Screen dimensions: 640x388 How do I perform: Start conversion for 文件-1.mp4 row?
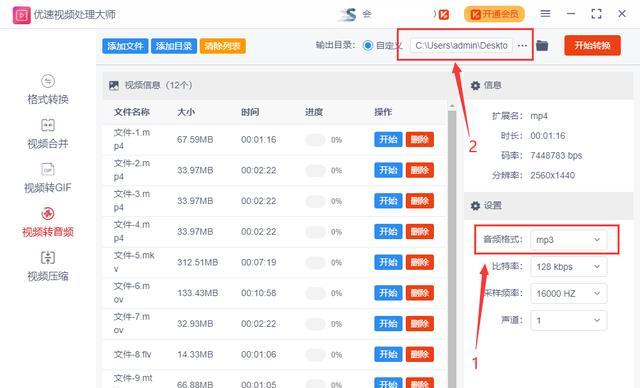click(388, 140)
